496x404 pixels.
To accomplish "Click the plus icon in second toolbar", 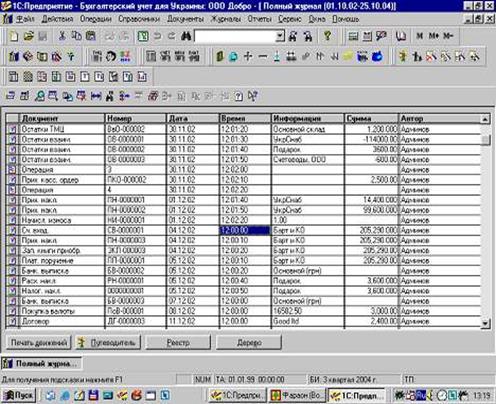I will [x=248, y=56].
